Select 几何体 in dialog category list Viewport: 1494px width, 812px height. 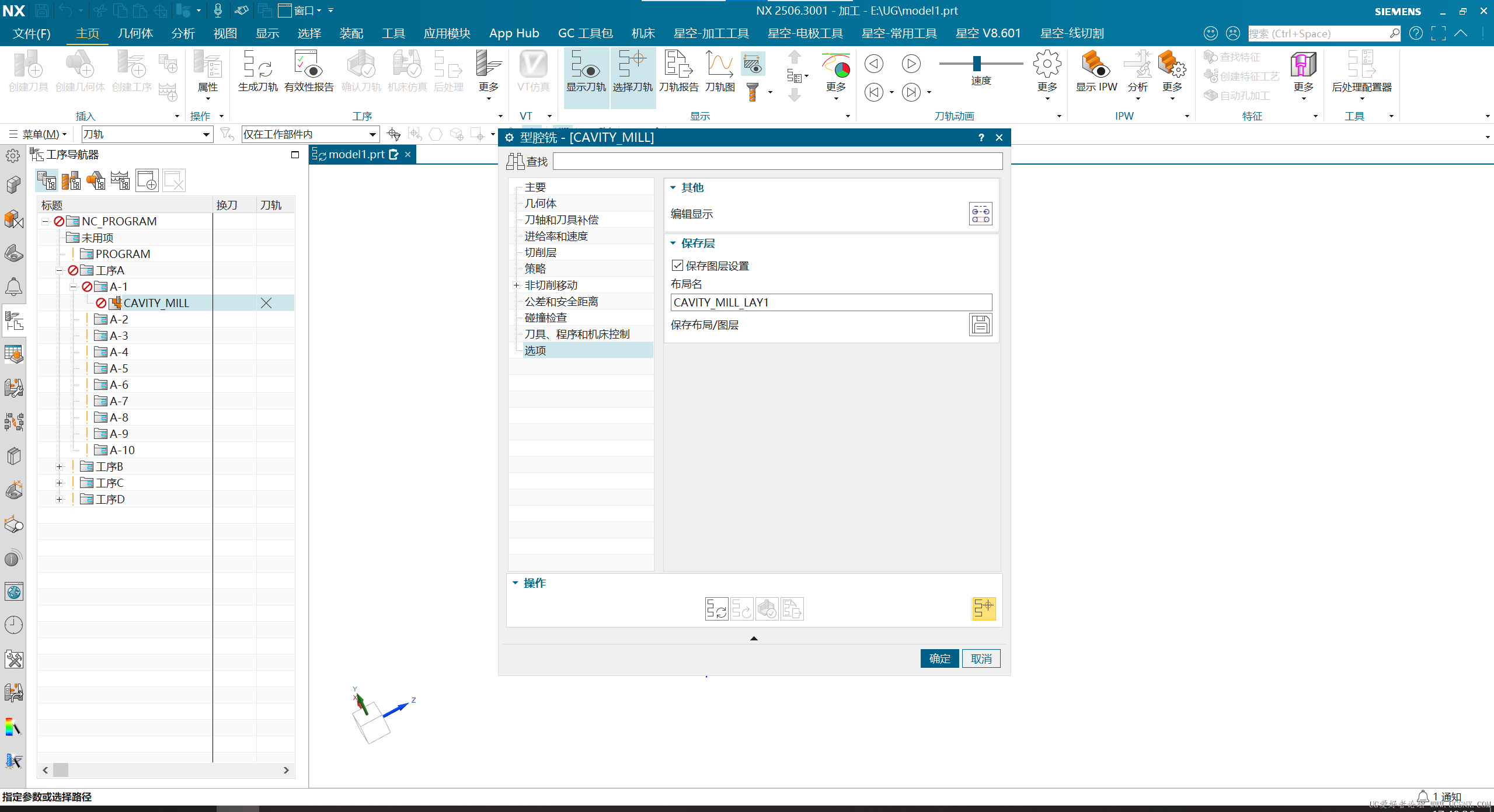click(x=541, y=203)
